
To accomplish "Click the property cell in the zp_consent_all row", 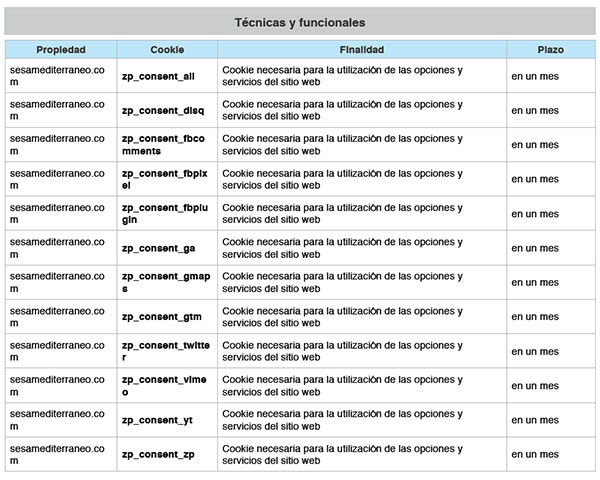I will 57,76.
